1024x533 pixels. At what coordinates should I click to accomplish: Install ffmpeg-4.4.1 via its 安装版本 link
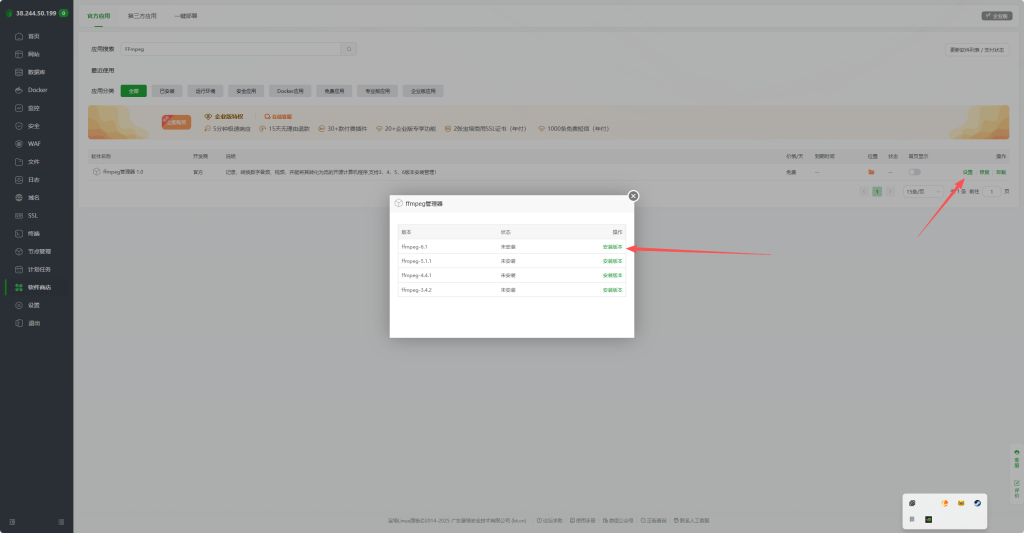click(x=612, y=275)
